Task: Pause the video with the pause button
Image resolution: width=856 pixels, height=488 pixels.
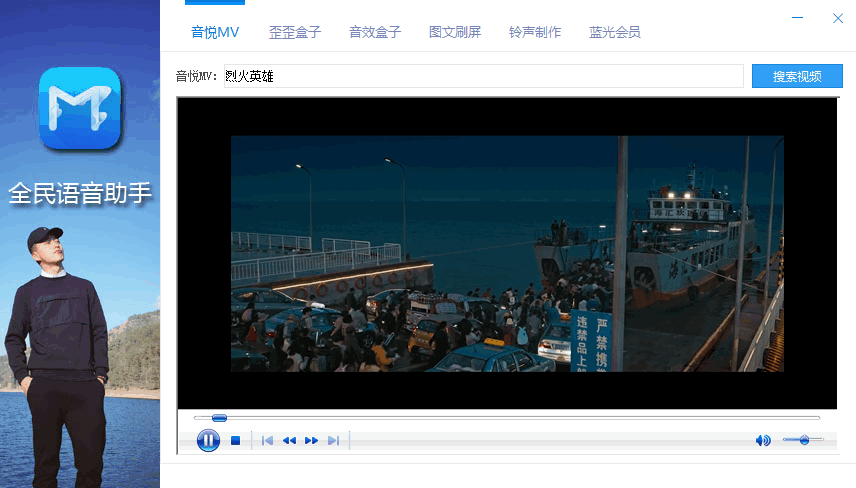Action: coord(208,440)
